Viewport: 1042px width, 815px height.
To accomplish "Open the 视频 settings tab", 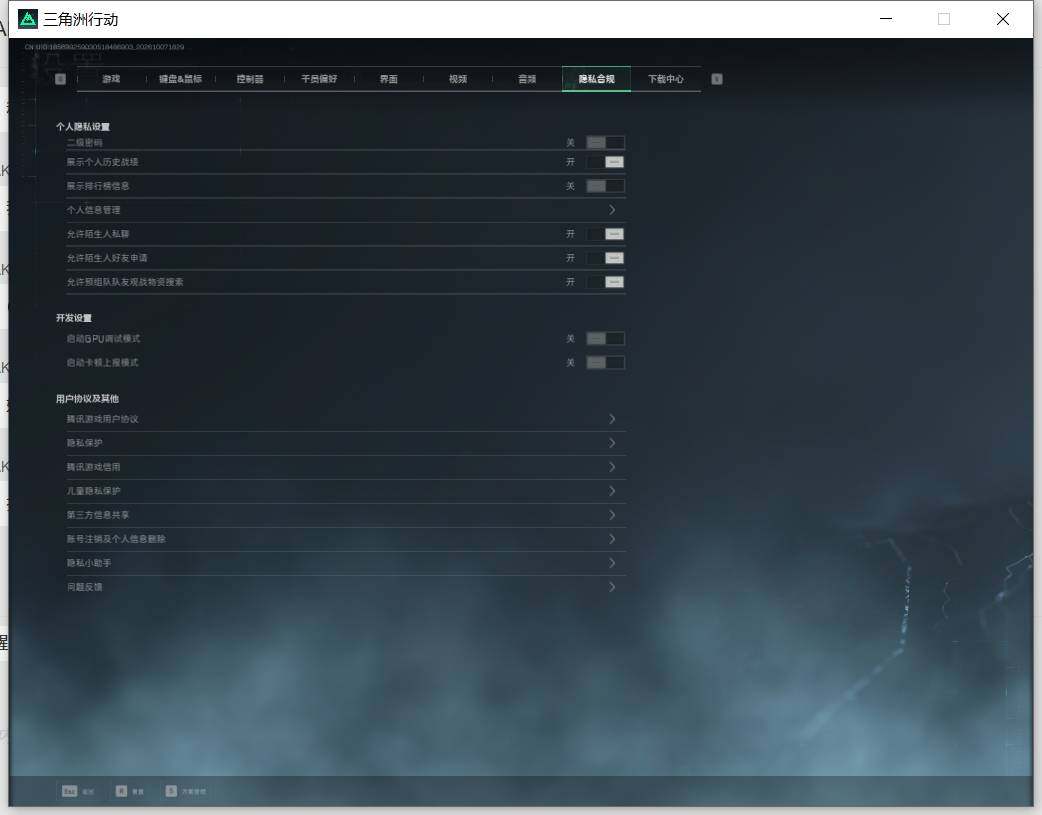I will (458, 79).
